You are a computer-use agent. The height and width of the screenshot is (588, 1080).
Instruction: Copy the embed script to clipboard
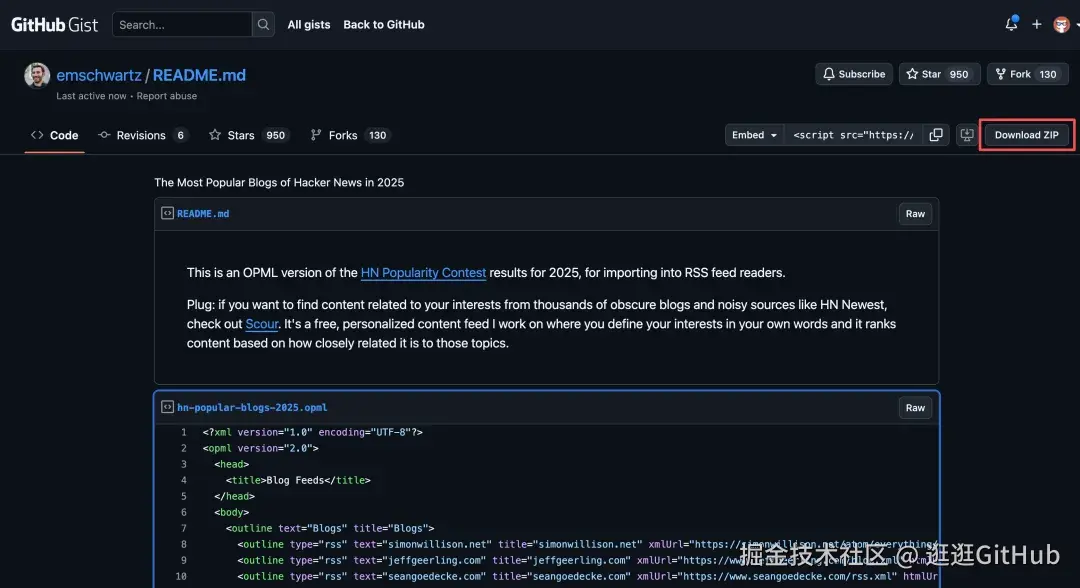[x=936, y=135]
